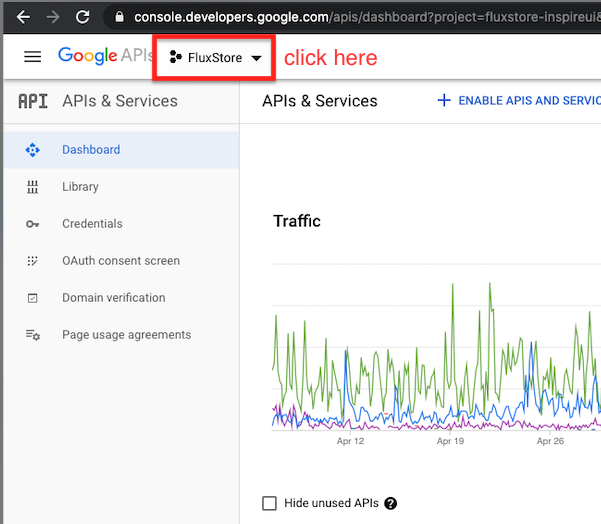Click main APIs & Services page title
The image size is (601, 524).
point(320,101)
